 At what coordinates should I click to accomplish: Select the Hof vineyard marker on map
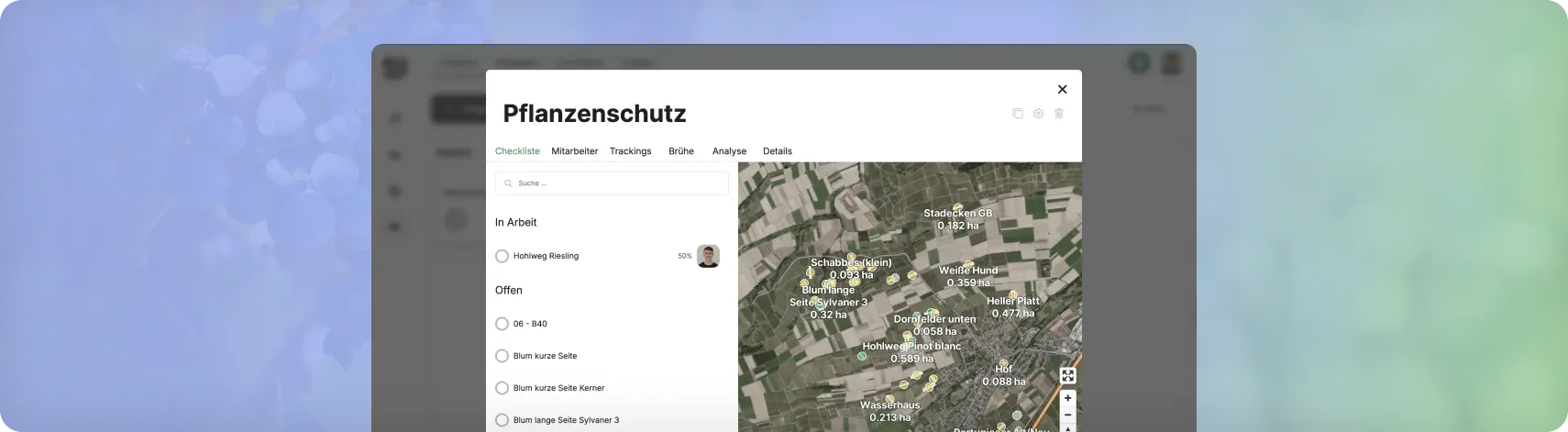(1003, 363)
